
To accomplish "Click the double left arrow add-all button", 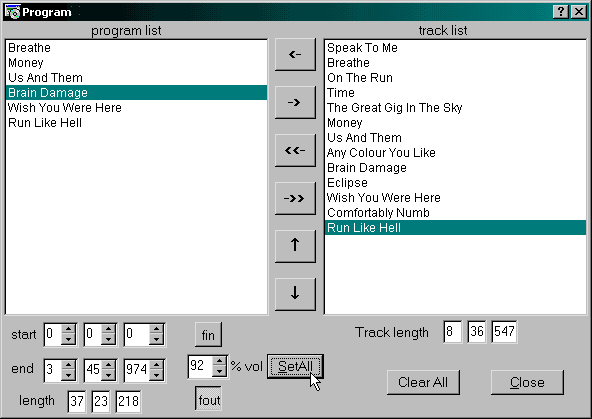I will click(295, 150).
